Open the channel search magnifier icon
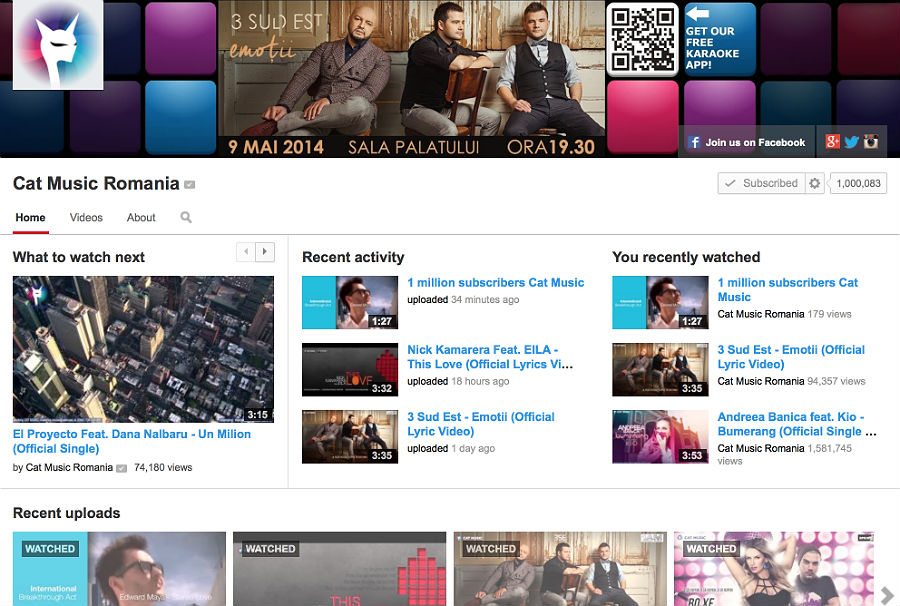 (186, 217)
